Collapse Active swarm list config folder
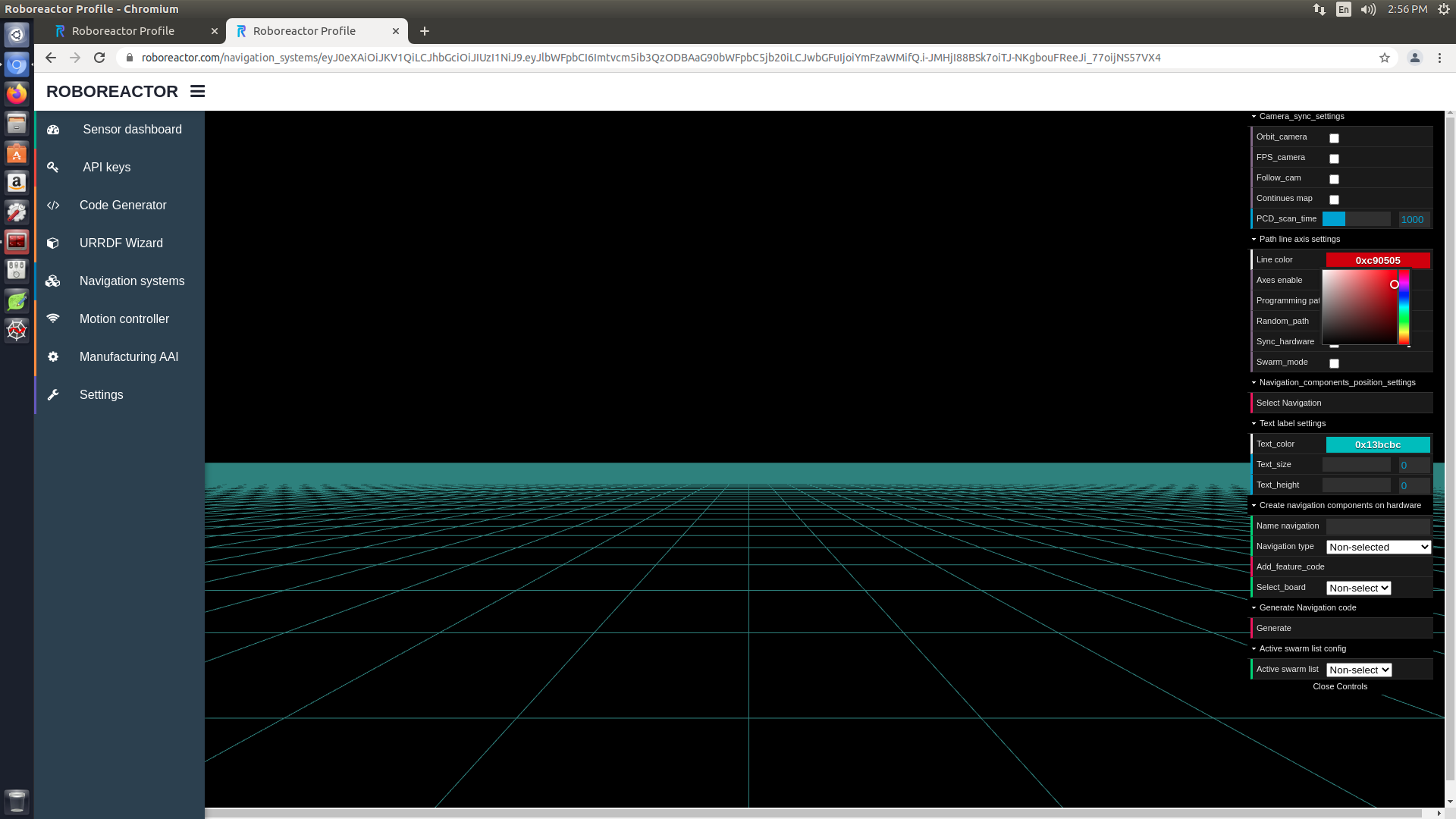1456x819 pixels. (x=1341, y=648)
